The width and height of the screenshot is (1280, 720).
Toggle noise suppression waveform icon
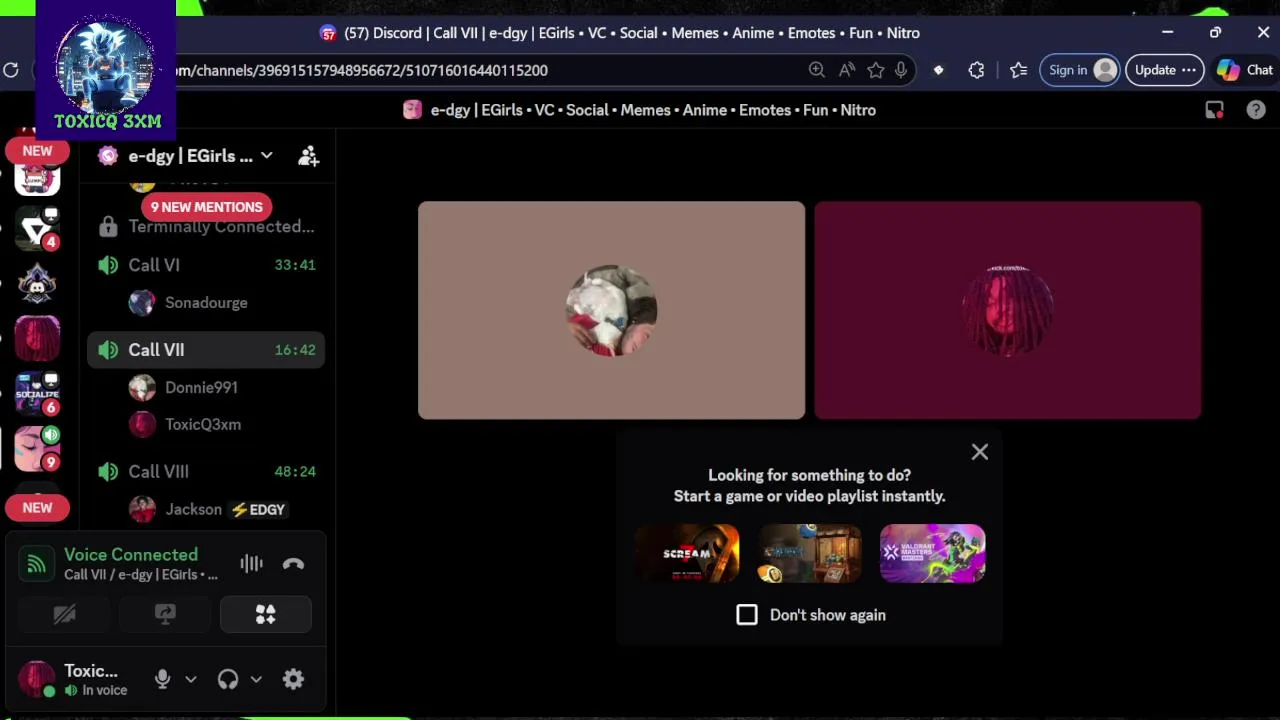tap(251, 564)
